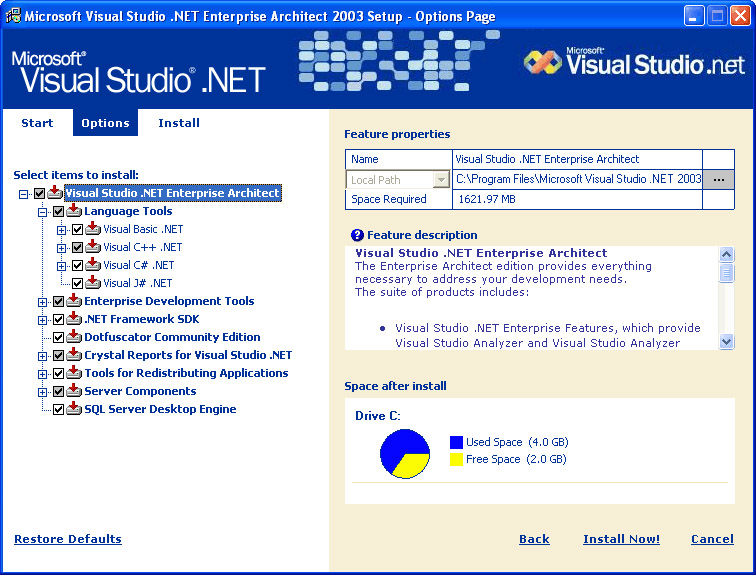Click the blue Used Space color swatch
Viewport: 756px width, 575px height.
tap(456, 442)
